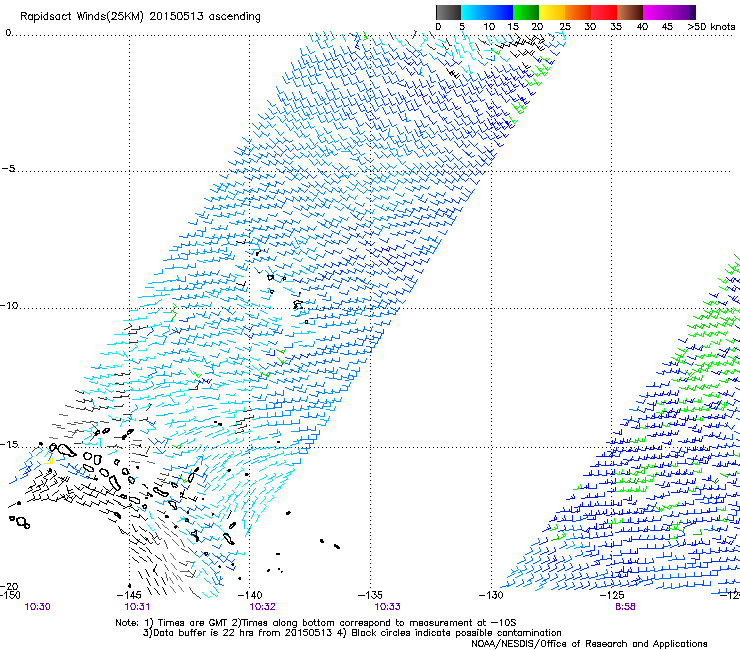Click the gray 0-5 knots color band
Screen dimensions: 740x650
pos(448,12)
